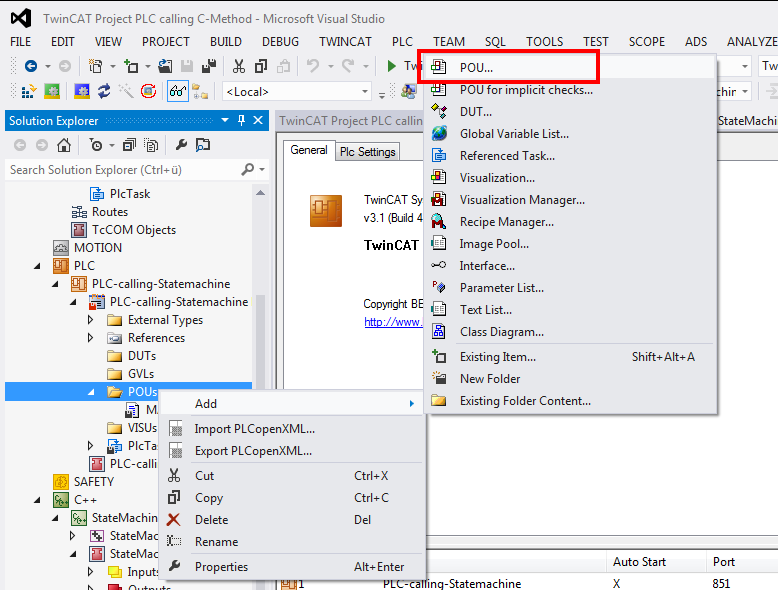Collapse the C++ node in tree
Viewport: 778px width, 590px height.
(37, 500)
